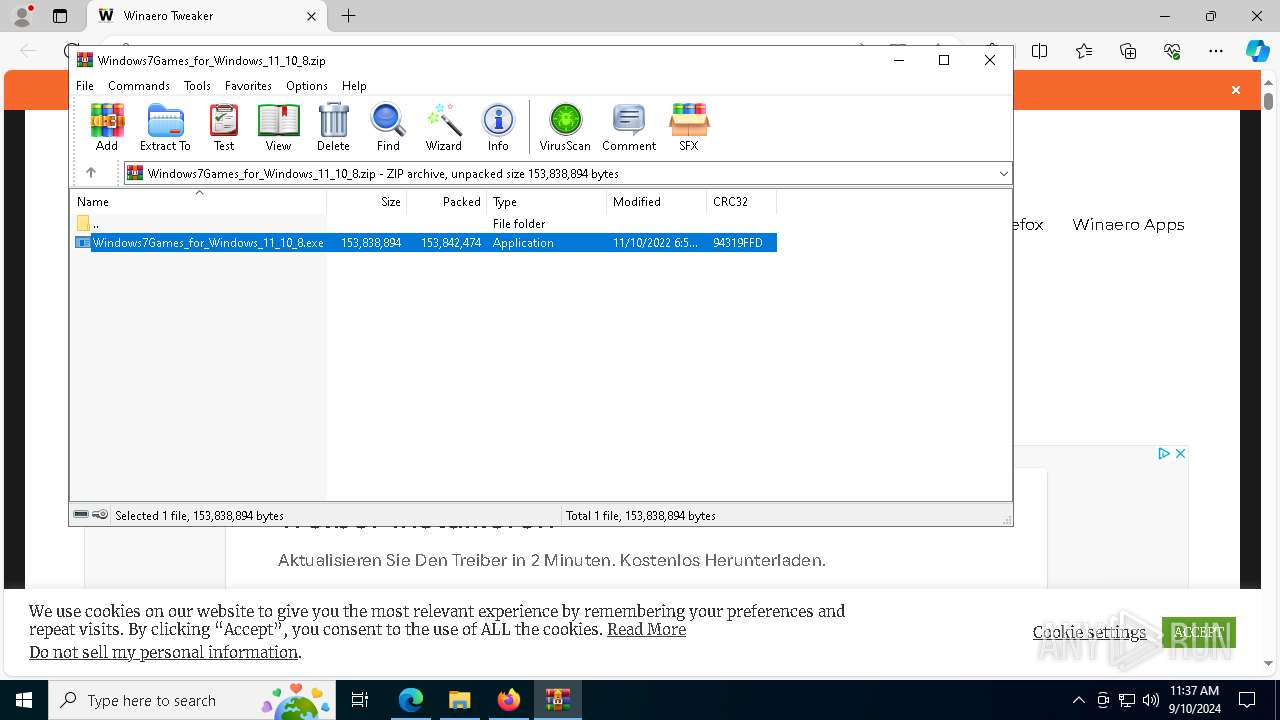Screen dimensions: 1280x720
Task: Open the archive Comment tool
Action: click(629, 127)
